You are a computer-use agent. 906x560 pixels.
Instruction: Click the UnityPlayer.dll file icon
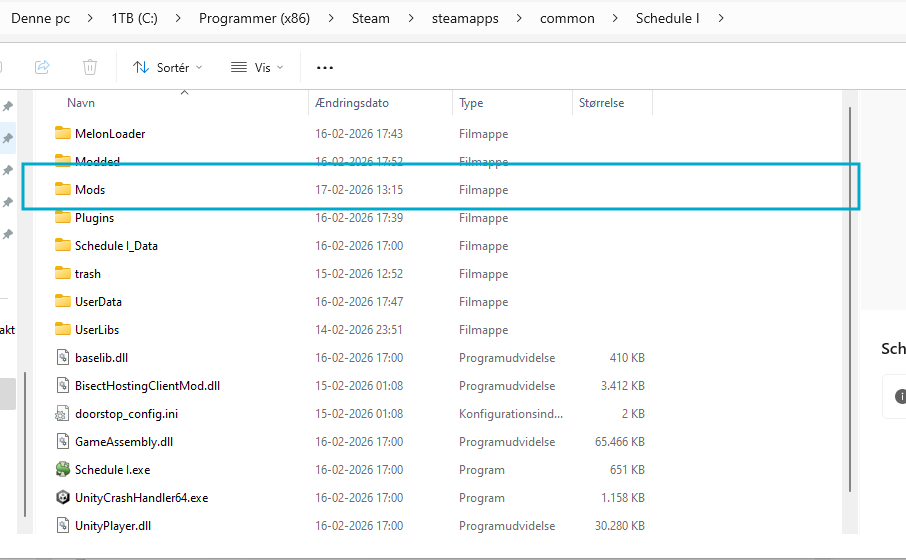[x=63, y=525]
